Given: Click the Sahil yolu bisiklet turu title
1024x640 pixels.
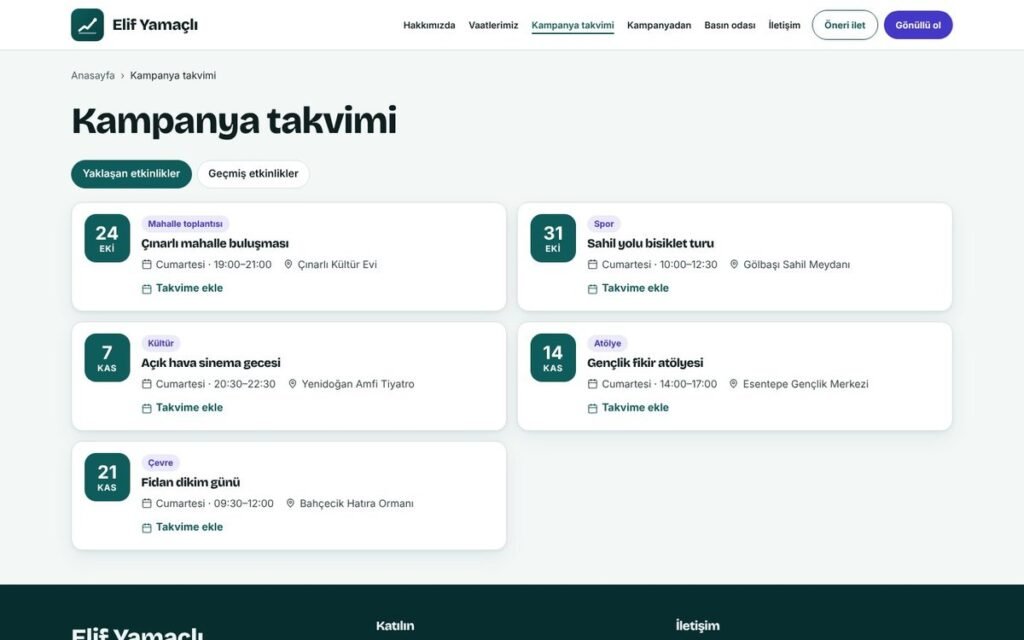Looking at the screenshot, I should tap(650, 244).
